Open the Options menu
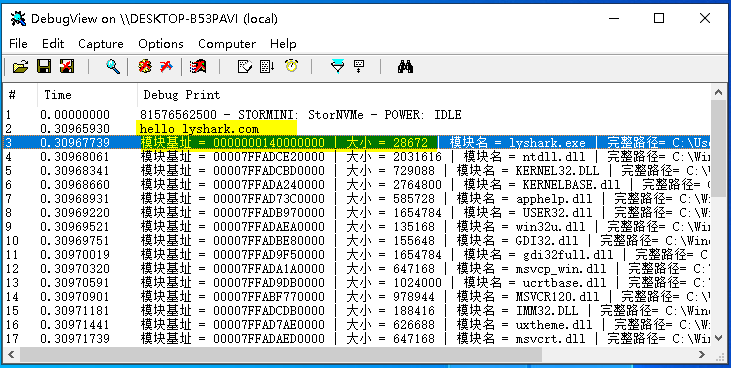The image size is (731, 368). 161,44
